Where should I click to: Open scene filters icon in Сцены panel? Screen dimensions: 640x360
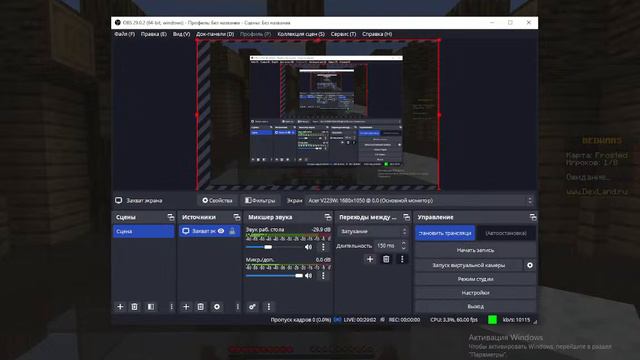pyautogui.click(x=151, y=307)
